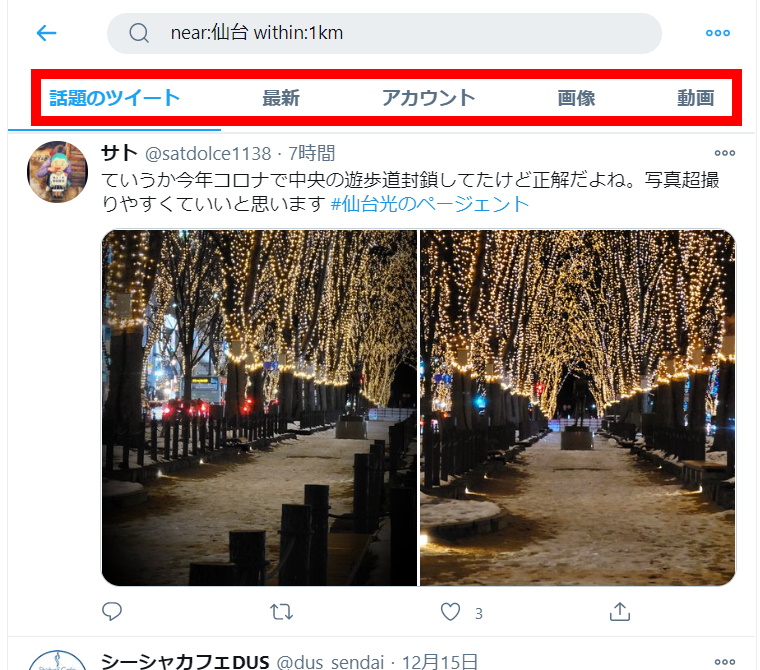Click the magnifier icon in search bar
Viewport: 760px width, 670px height.
(x=139, y=33)
